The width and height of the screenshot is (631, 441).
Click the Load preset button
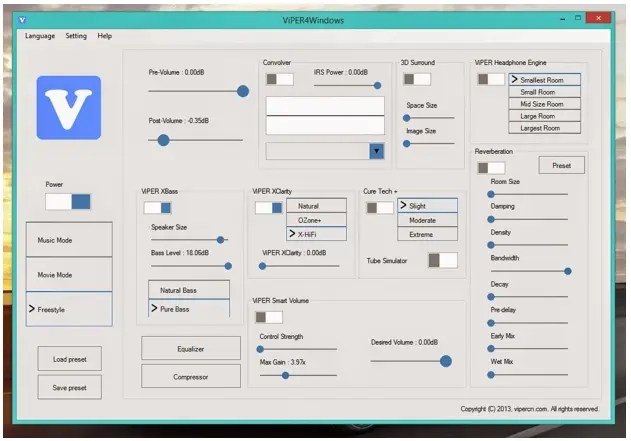(70, 359)
